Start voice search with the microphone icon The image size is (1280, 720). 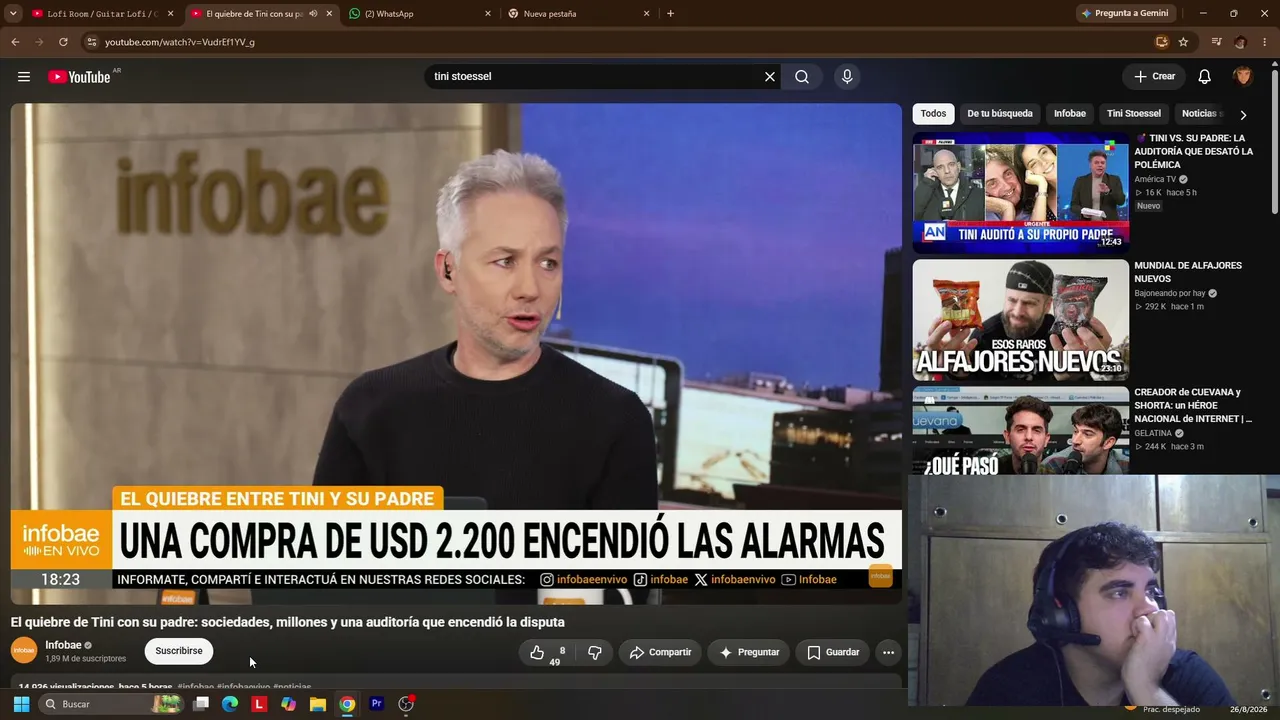(x=847, y=77)
